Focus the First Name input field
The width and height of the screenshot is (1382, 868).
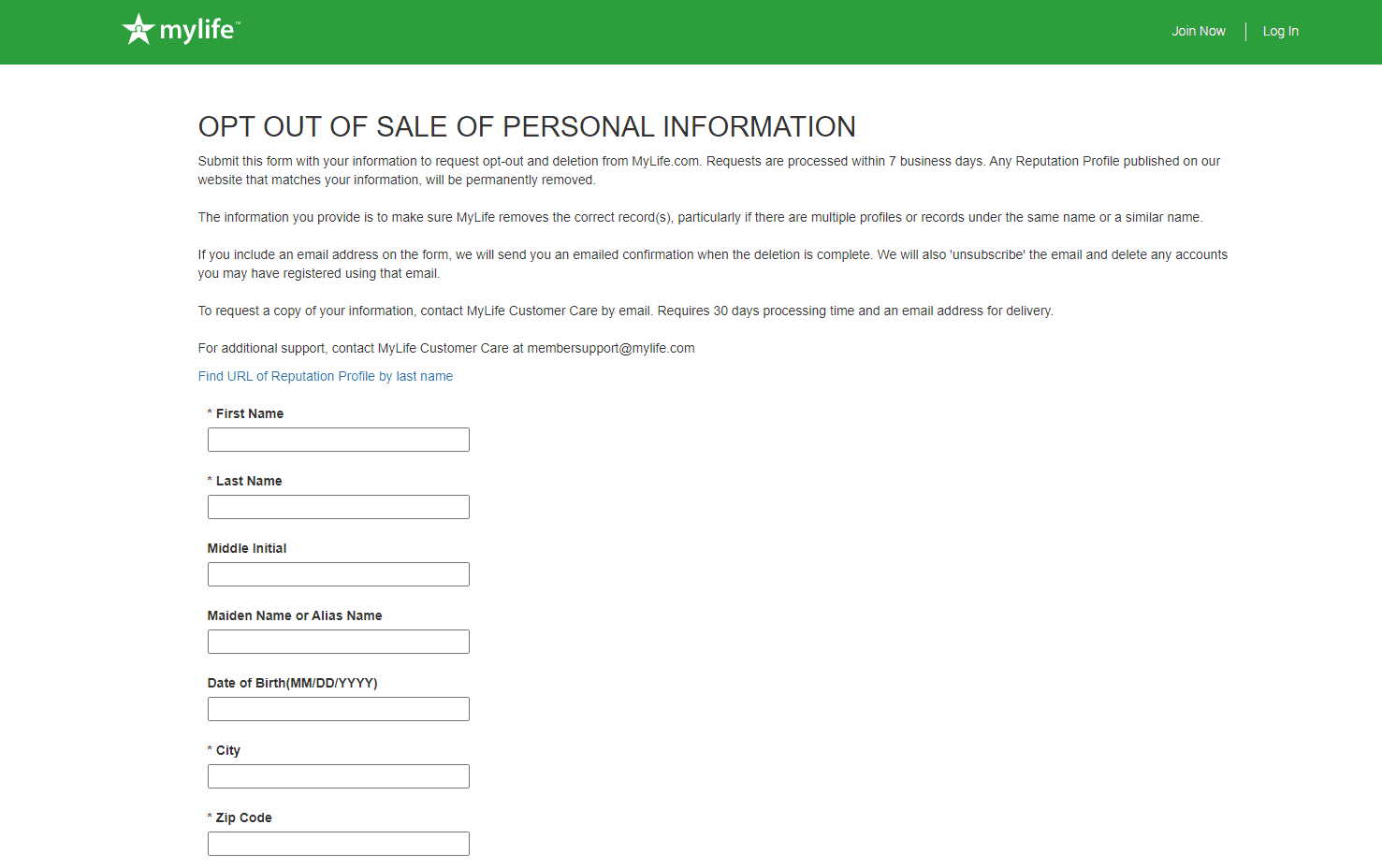click(339, 440)
